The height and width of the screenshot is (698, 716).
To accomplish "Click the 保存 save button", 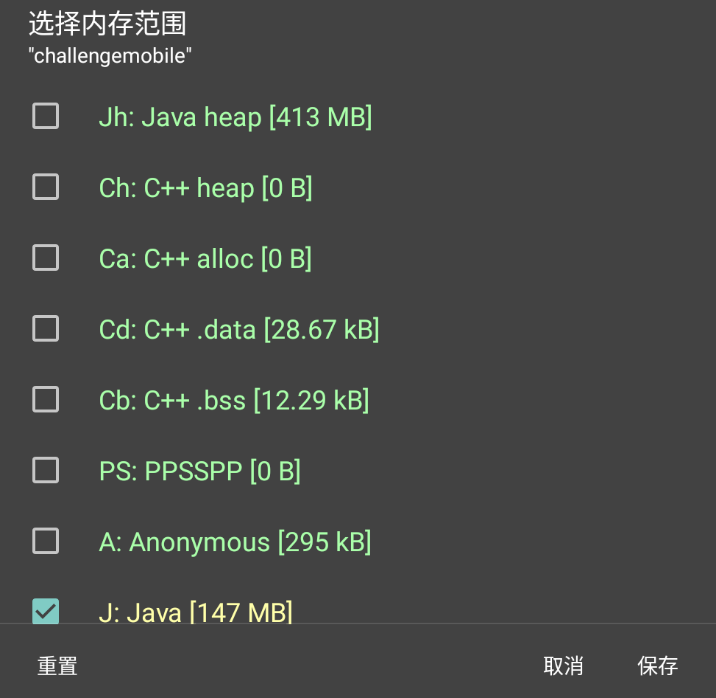I will pyautogui.click(x=658, y=666).
